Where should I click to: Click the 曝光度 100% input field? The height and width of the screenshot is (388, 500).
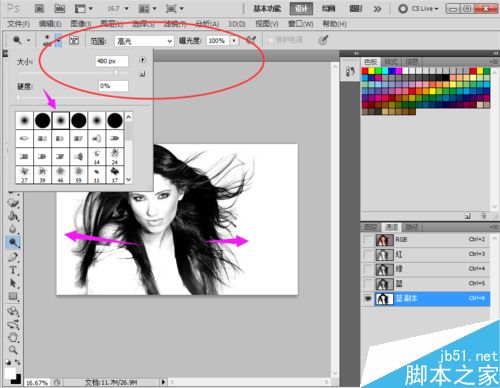click(217, 41)
